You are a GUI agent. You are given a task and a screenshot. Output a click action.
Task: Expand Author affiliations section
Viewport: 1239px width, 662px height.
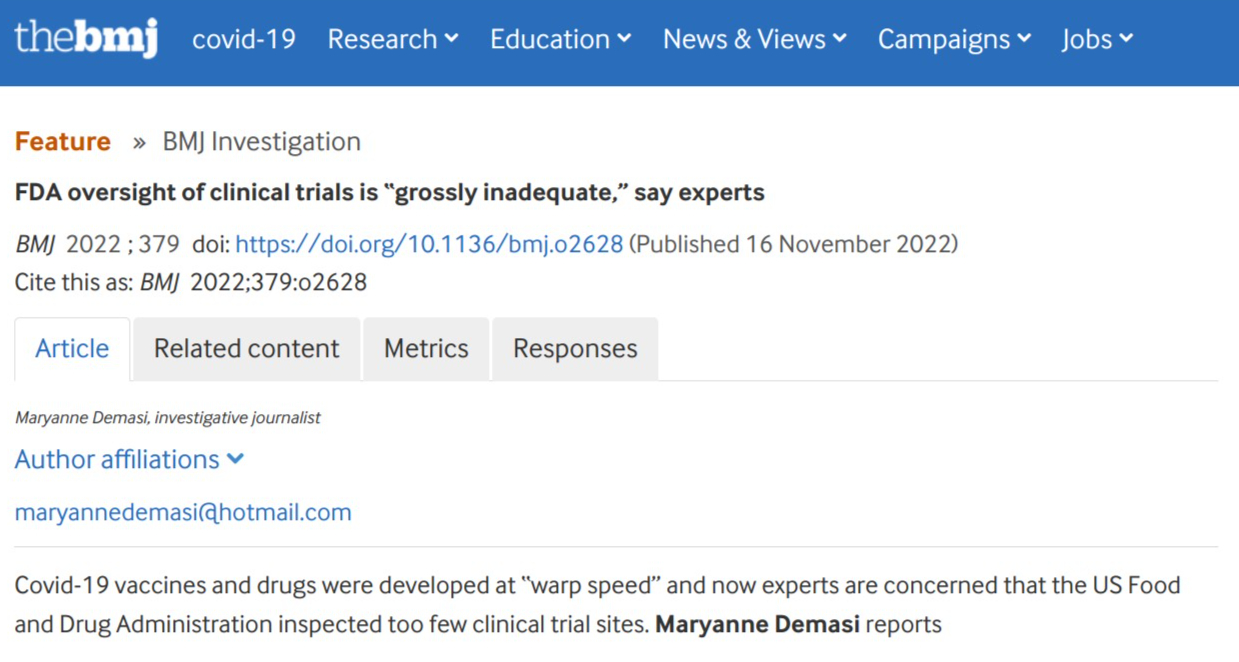(x=129, y=460)
